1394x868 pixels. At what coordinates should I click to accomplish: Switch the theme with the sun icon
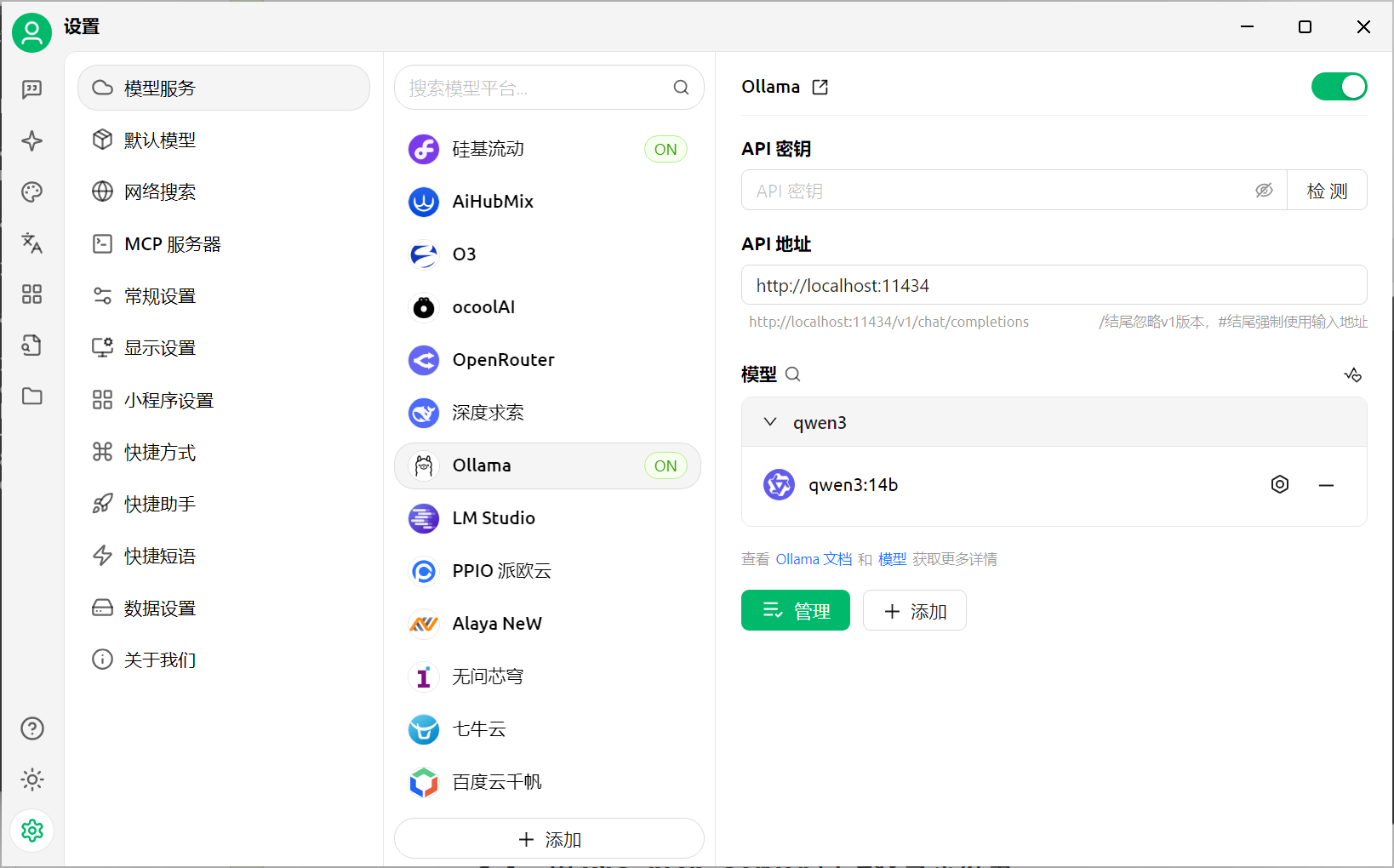click(x=31, y=779)
